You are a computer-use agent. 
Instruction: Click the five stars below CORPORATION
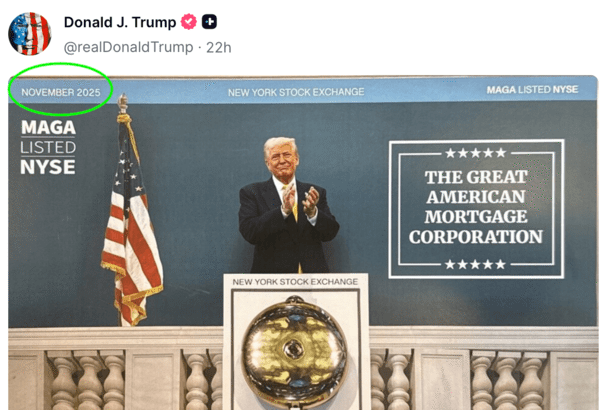pyautogui.click(x=475, y=265)
